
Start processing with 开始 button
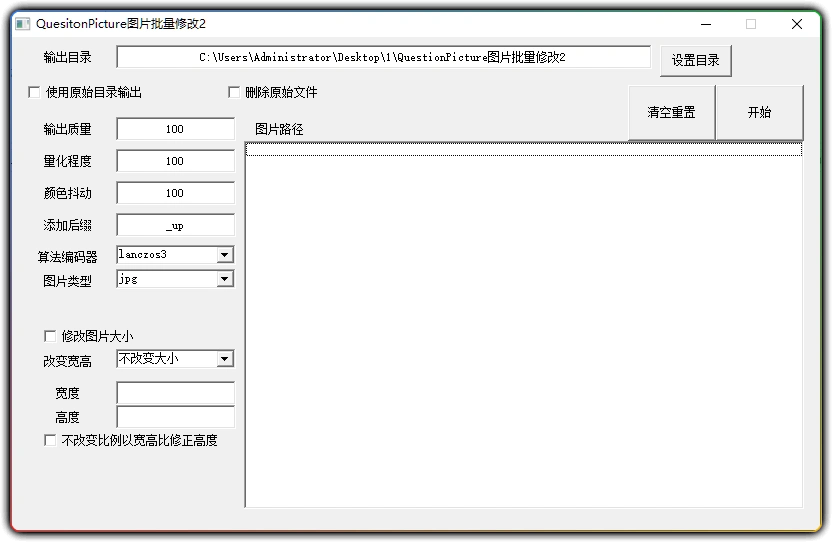tap(759, 113)
